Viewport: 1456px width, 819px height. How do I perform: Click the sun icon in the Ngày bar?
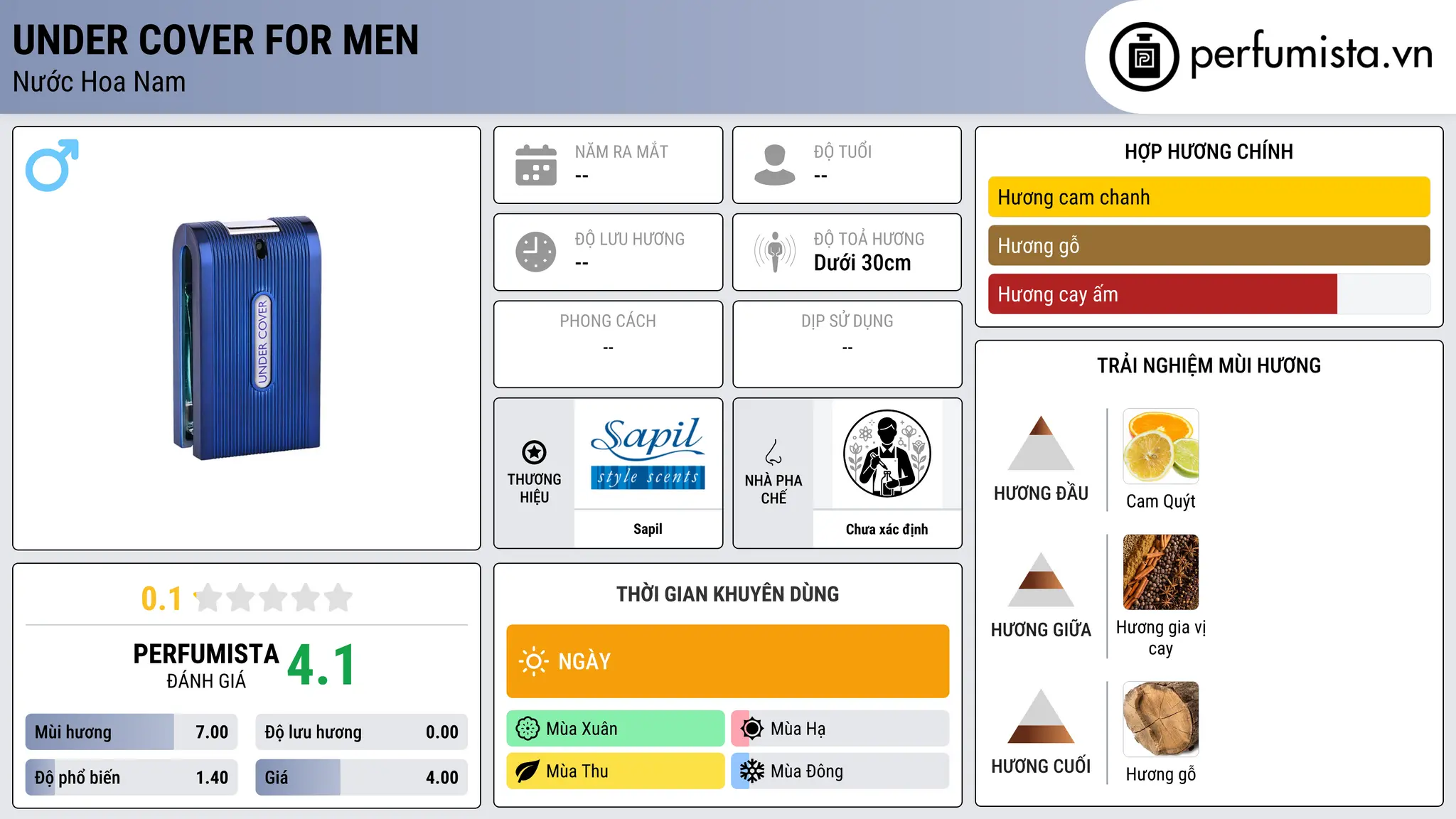pos(533,661)
